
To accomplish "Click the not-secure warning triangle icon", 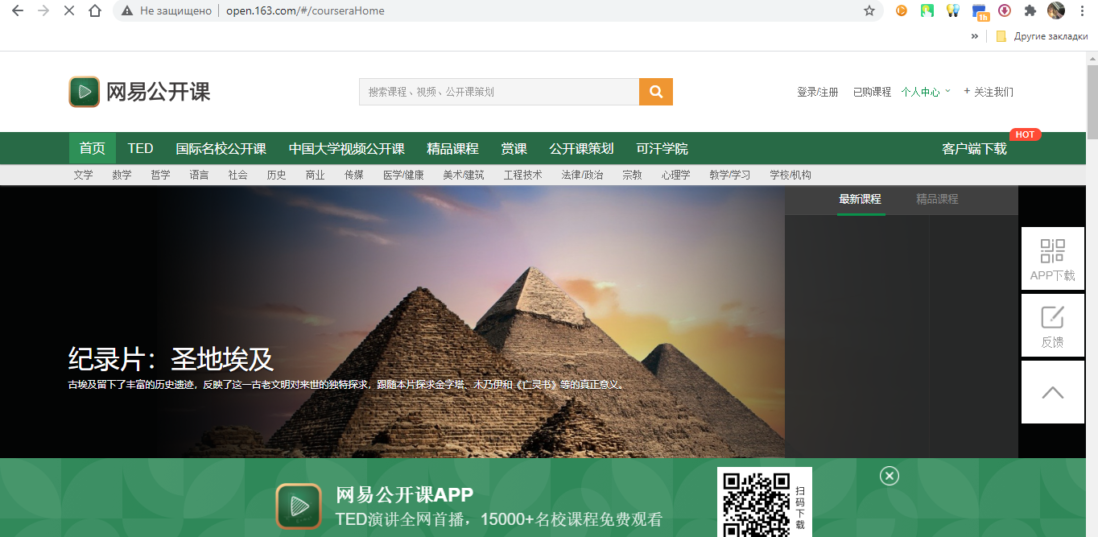I will [x=127, y=11].
